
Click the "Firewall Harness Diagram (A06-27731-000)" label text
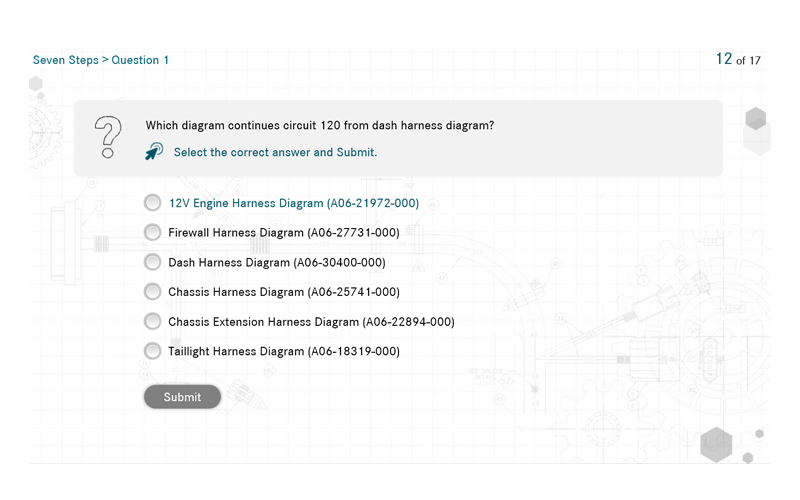click(284, 233)
